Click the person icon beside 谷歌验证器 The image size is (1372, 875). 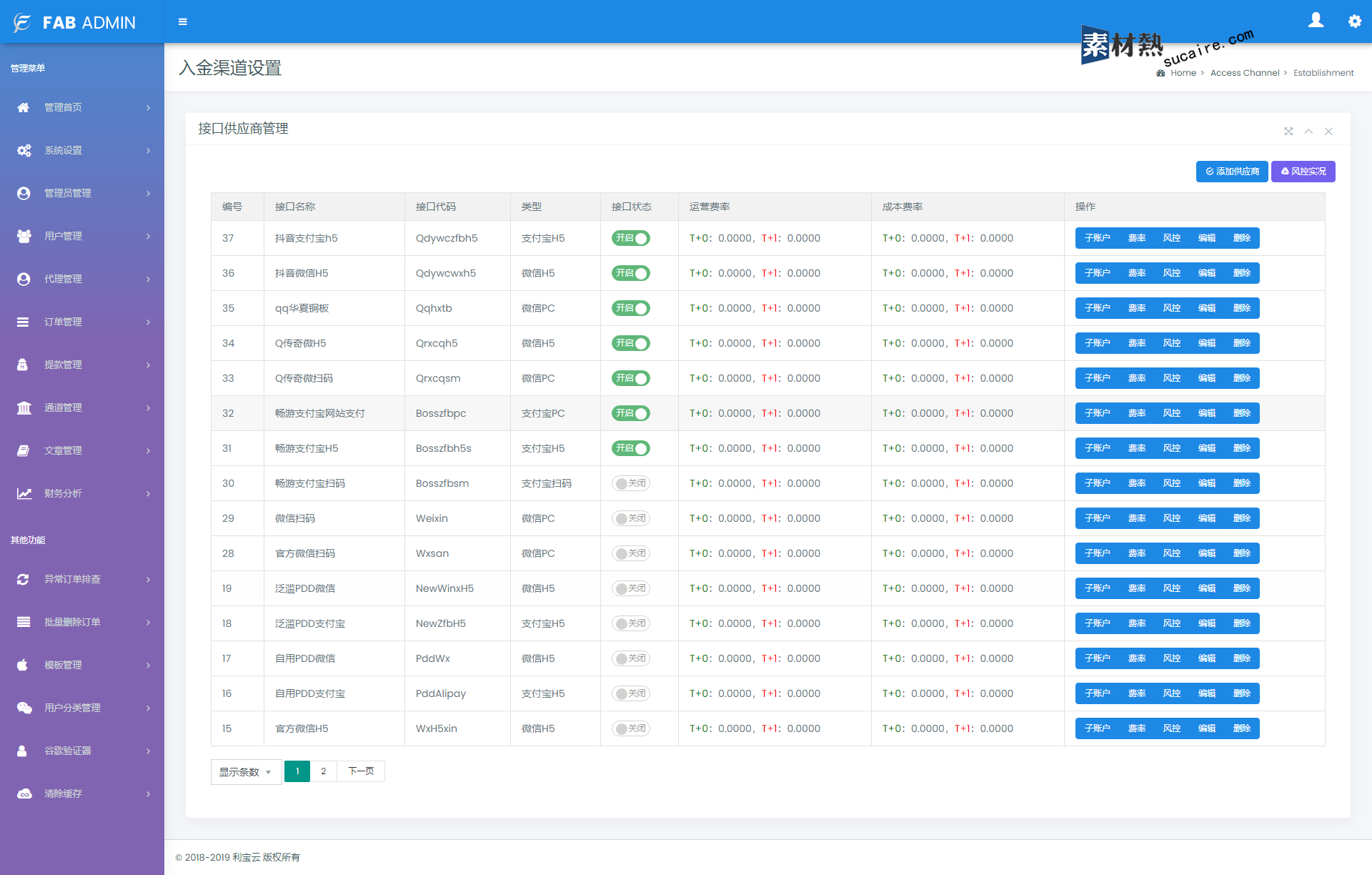[x=22, y=751]
